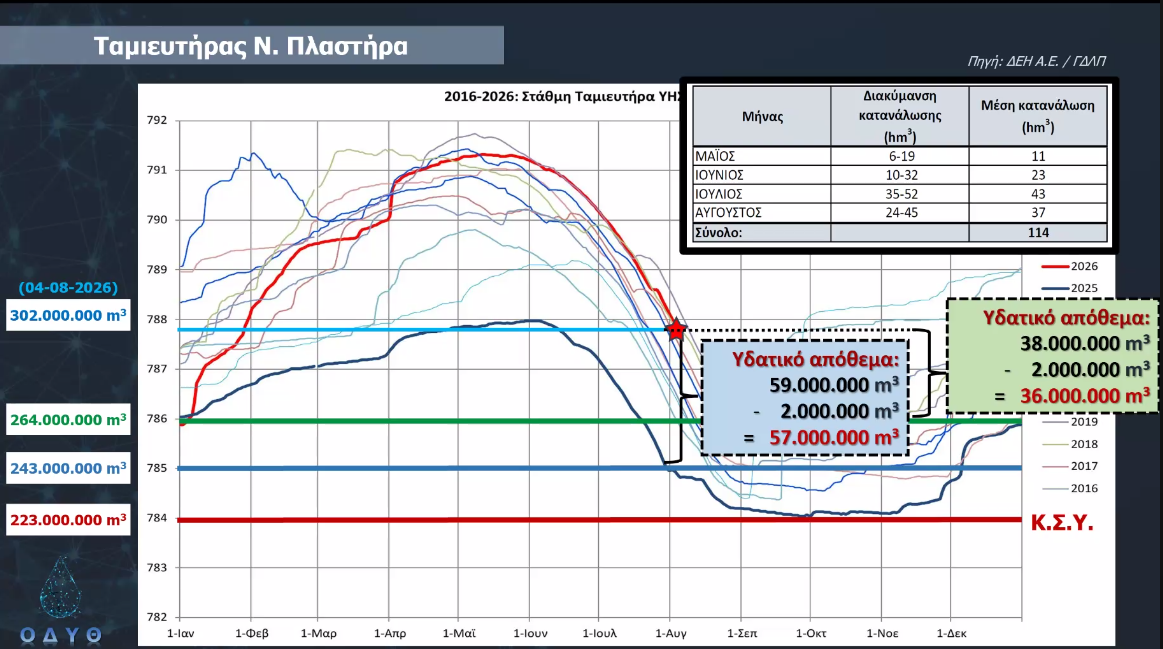Image resolution: width=1163 pixels, height=649 pixels.
Task: Click the 2017 legend entry
Action: (1070, 466)
